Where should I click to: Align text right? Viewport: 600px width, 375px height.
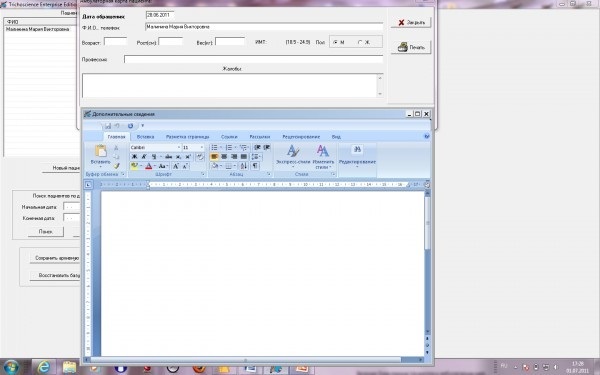pos(234,157)
